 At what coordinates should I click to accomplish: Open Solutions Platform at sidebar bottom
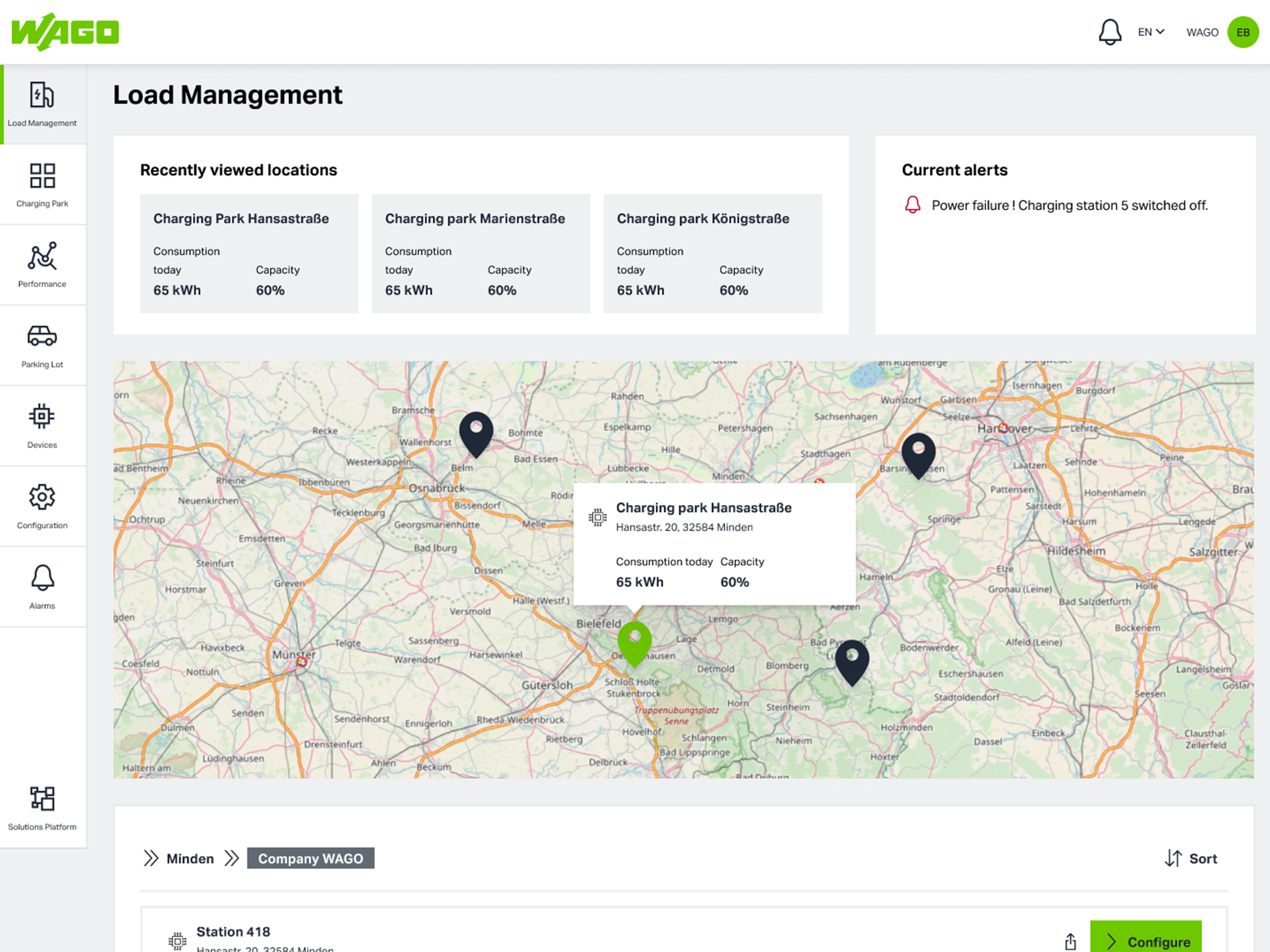tap(42, 808)
